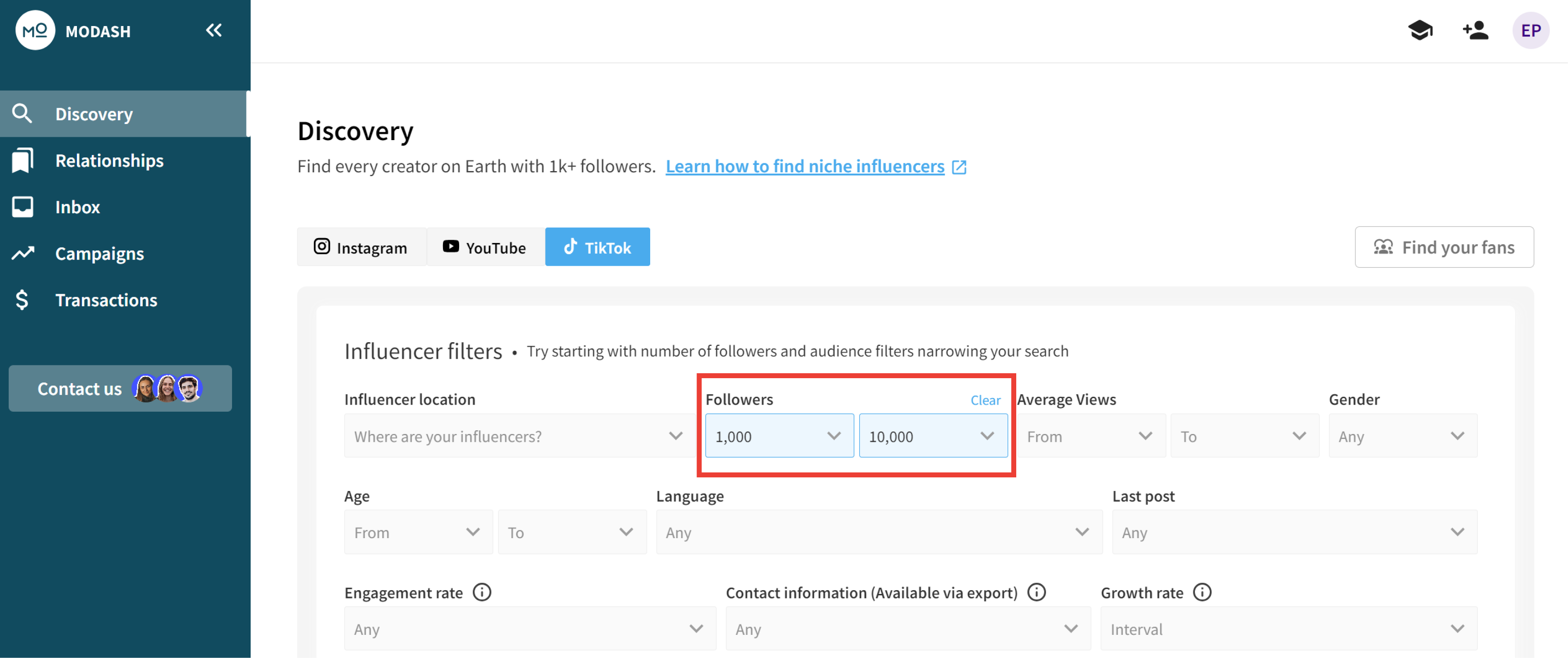This screenshot has height=658, width=1568.
Task: Expand the Influencer location dropdown
Action: 519,436
